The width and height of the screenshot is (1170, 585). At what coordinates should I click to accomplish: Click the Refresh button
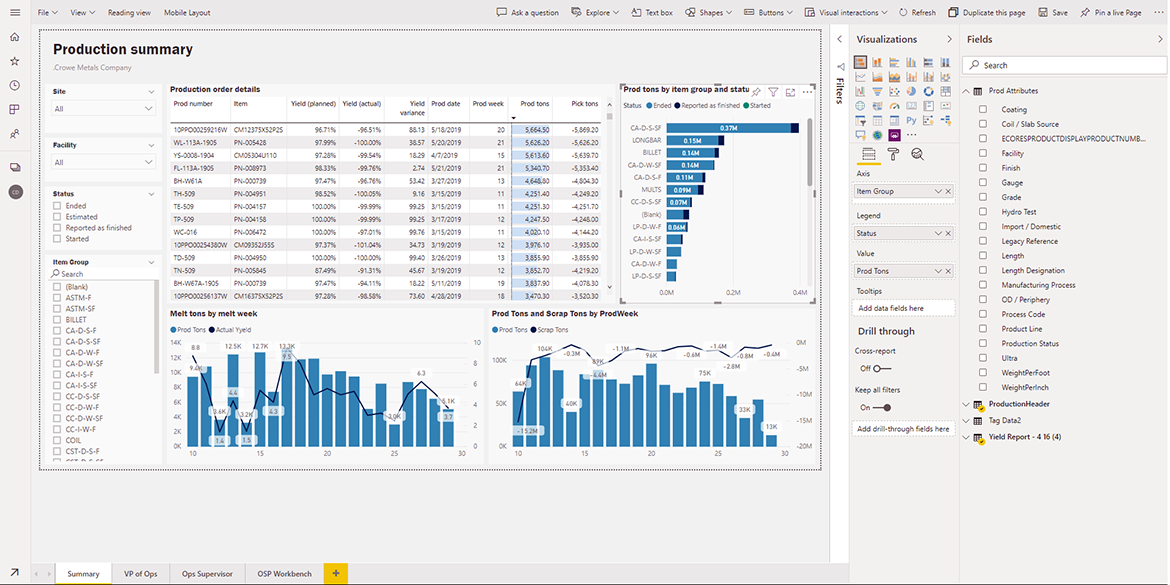917,13
